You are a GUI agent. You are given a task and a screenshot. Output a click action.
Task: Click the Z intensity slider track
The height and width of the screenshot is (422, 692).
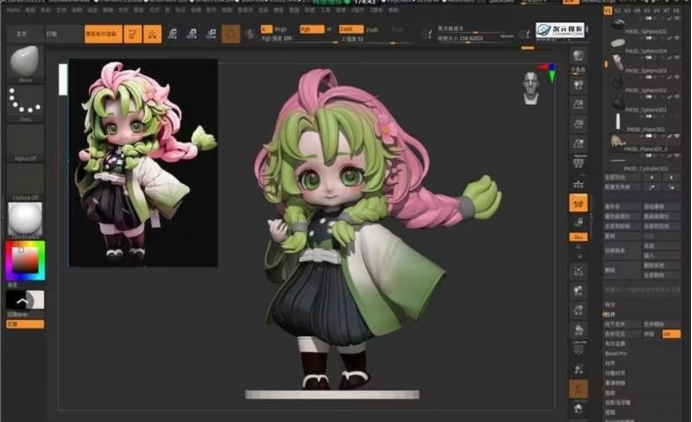377,41
